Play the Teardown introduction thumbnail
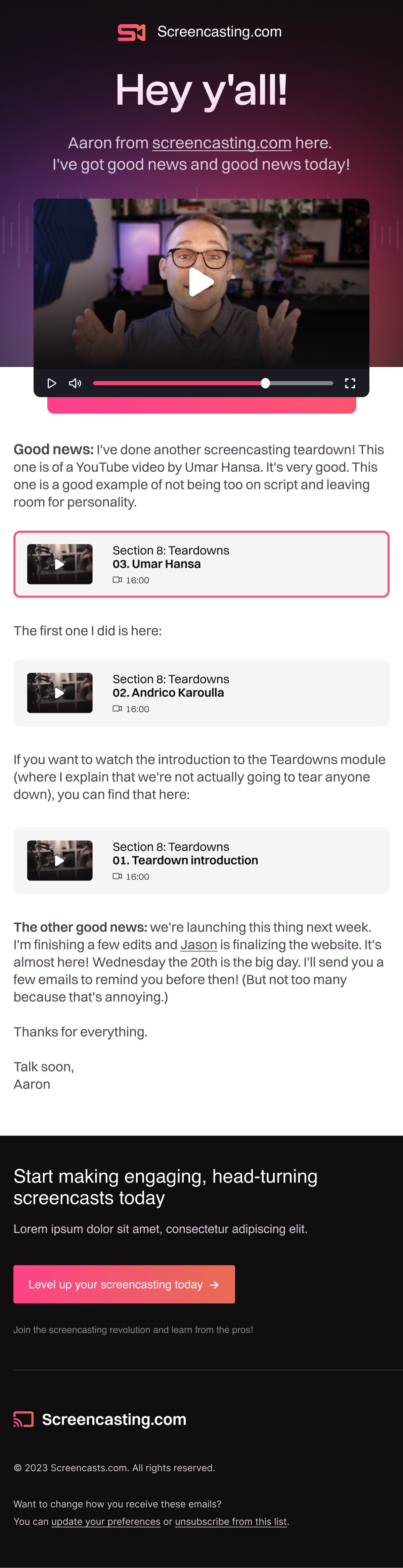Viewport: 403px width, 1568px height. 60,860
